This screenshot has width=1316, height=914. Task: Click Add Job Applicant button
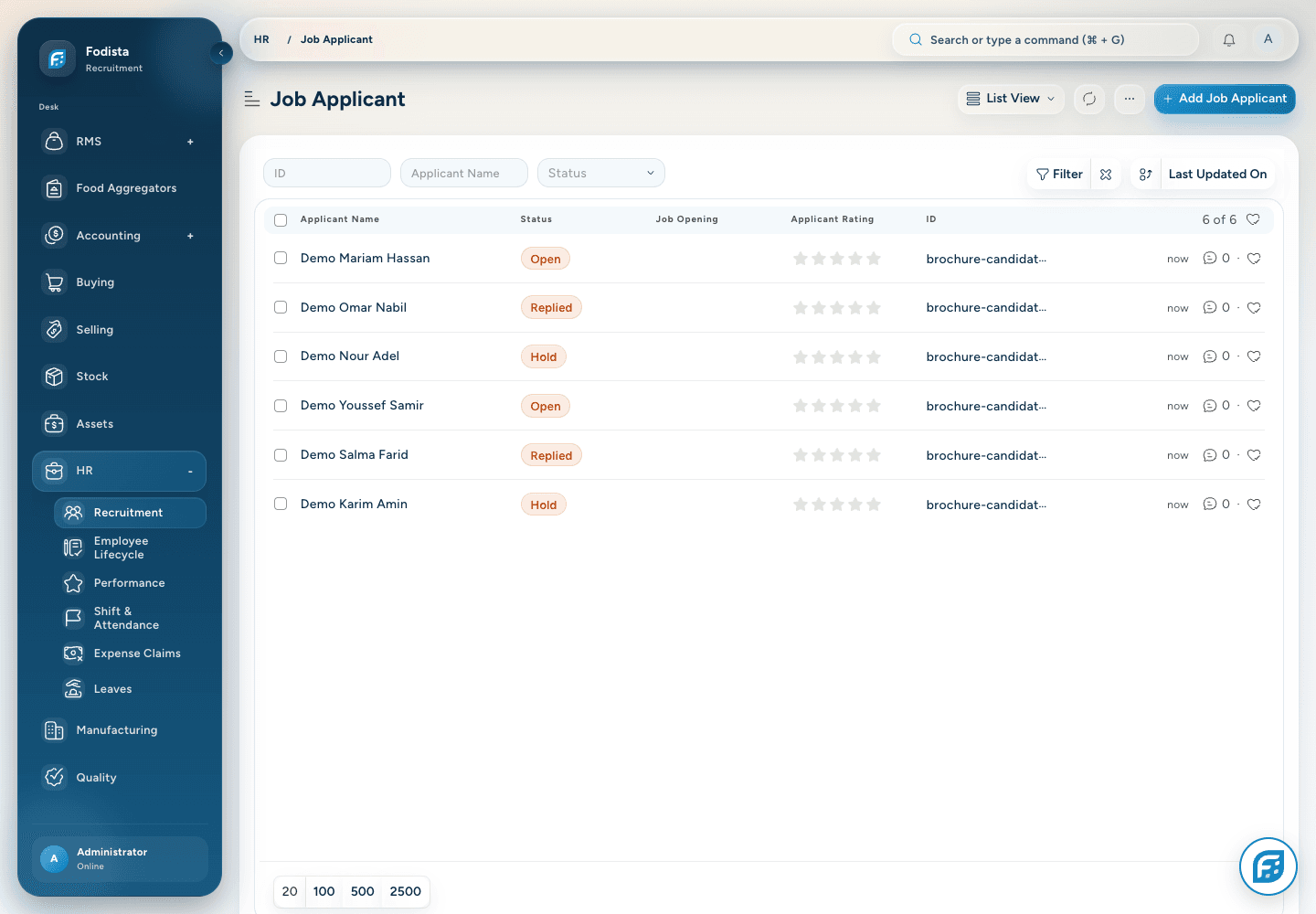(x=1225, y=99)
